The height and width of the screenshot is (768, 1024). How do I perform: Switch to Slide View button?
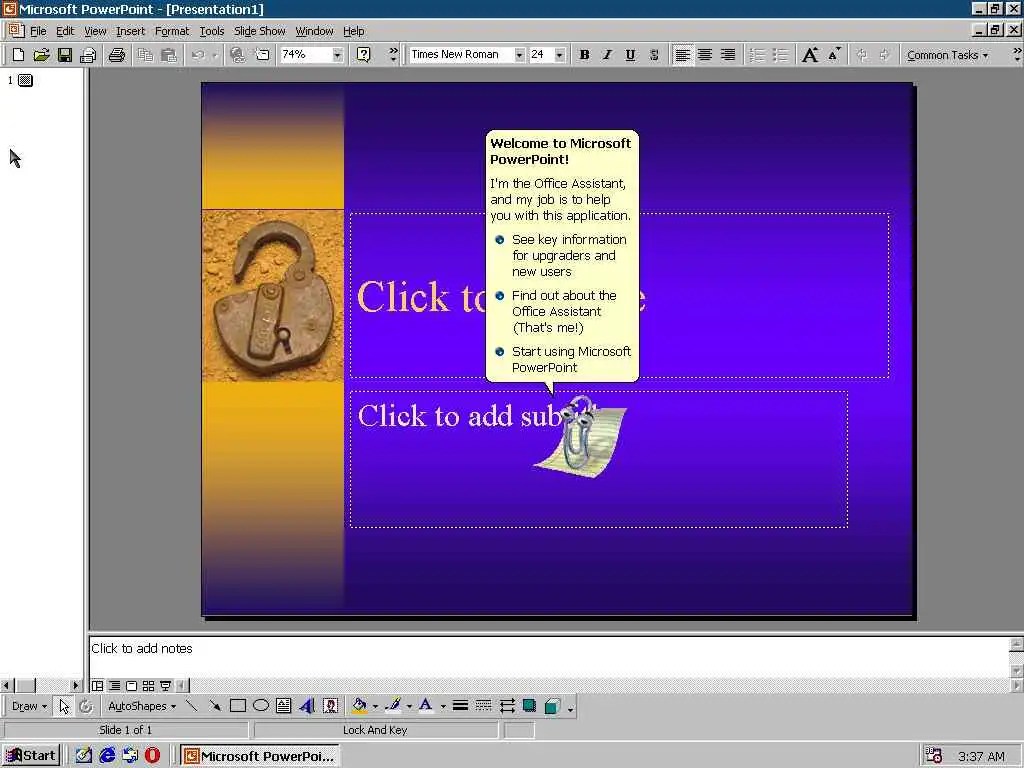pos(131,686)
